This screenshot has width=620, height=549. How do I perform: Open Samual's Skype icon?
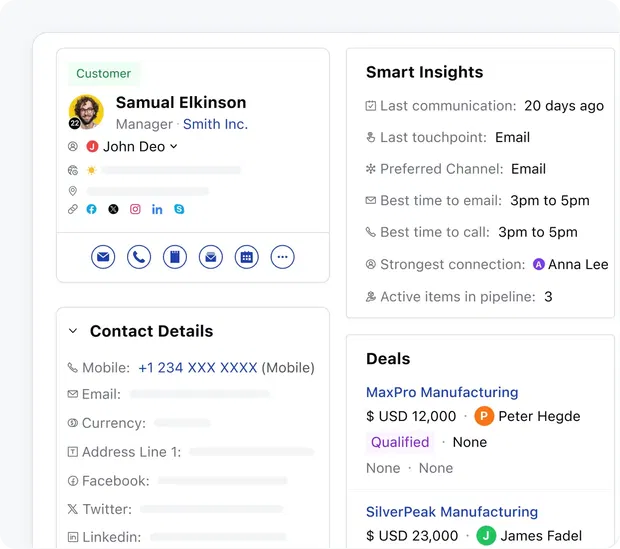[x=179, y=209]
